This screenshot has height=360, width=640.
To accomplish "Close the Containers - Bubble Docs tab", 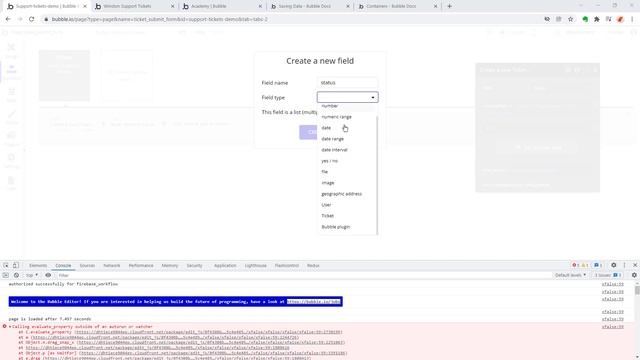I will pyautogui.click(x=435, y=6).
